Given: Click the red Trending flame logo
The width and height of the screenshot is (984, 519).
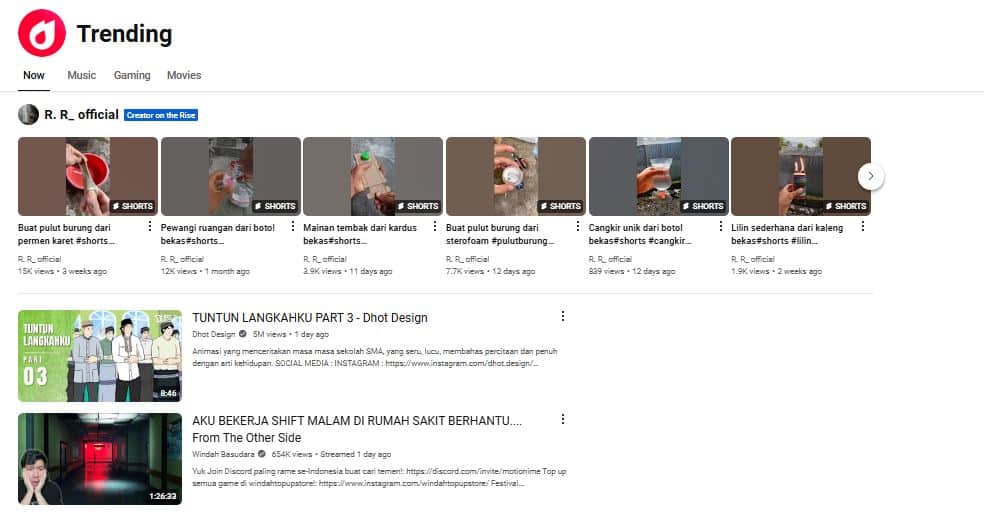Looking at the screenshot, I should (42, 33).
